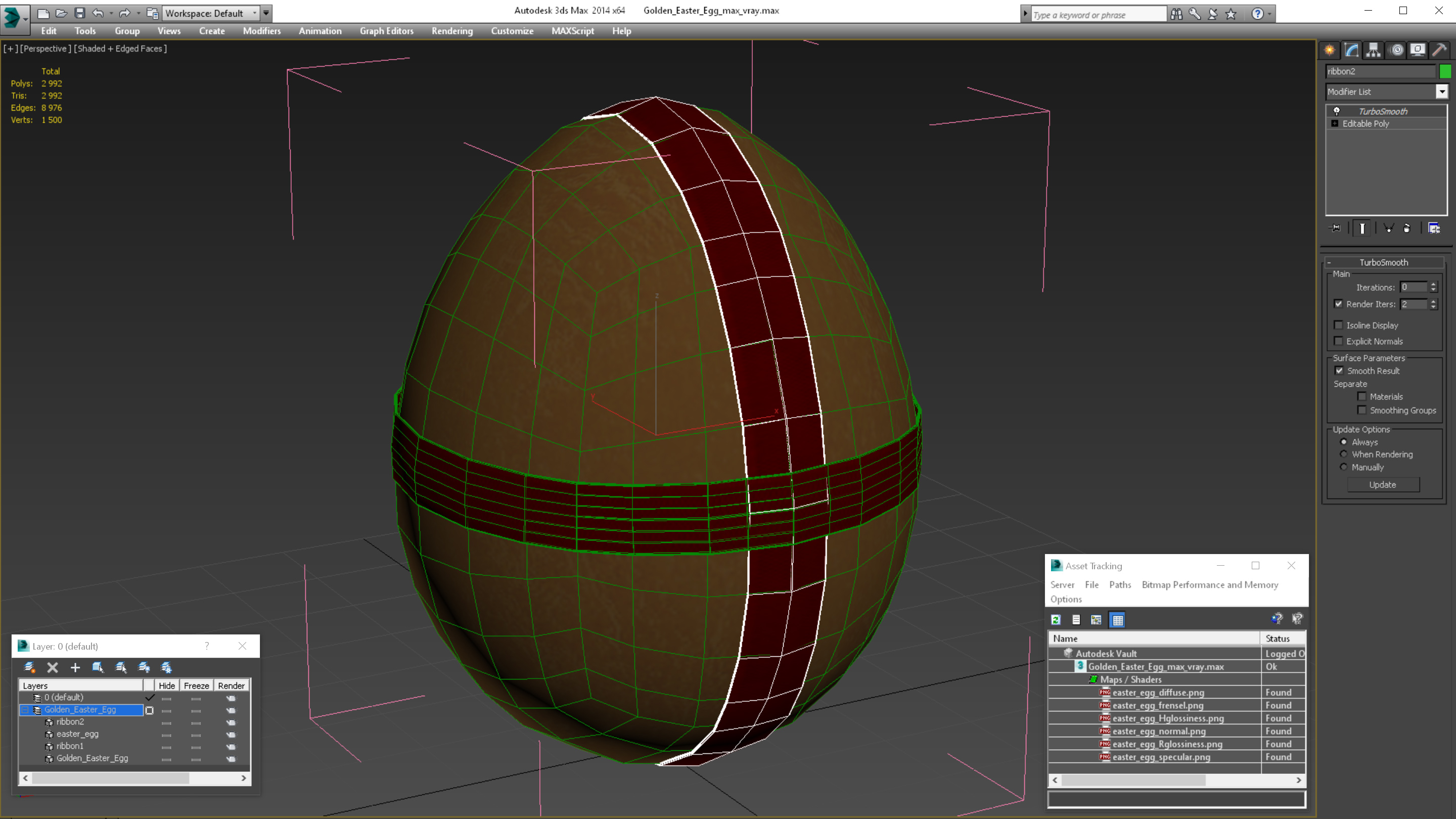
Task: Click Delete Layer X icon in Layer dialog
Action: (53, 667)
